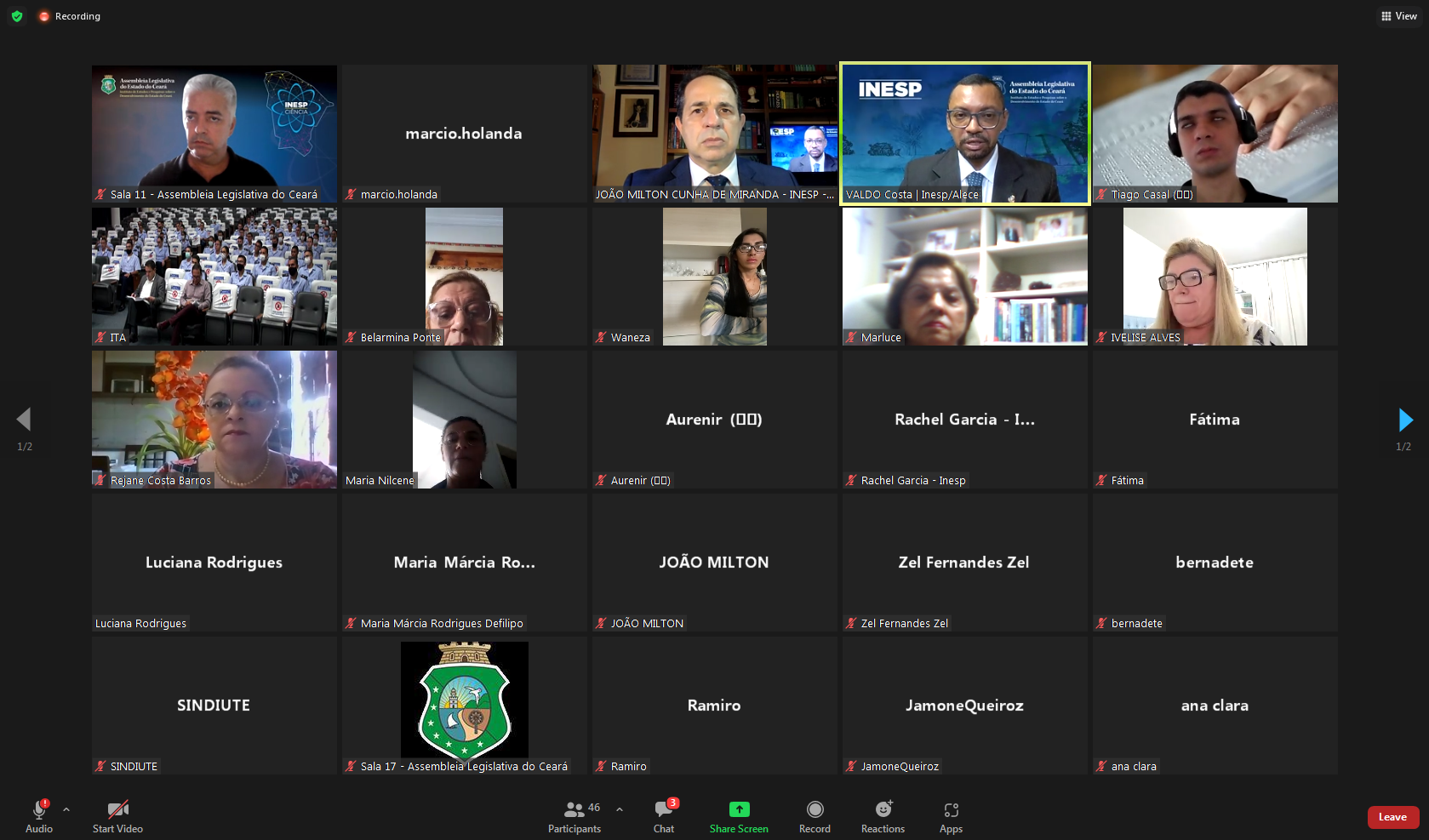This screenshot has height=840, width=1429.
Task: Turn on camera with Start Video
Action: 117,816
